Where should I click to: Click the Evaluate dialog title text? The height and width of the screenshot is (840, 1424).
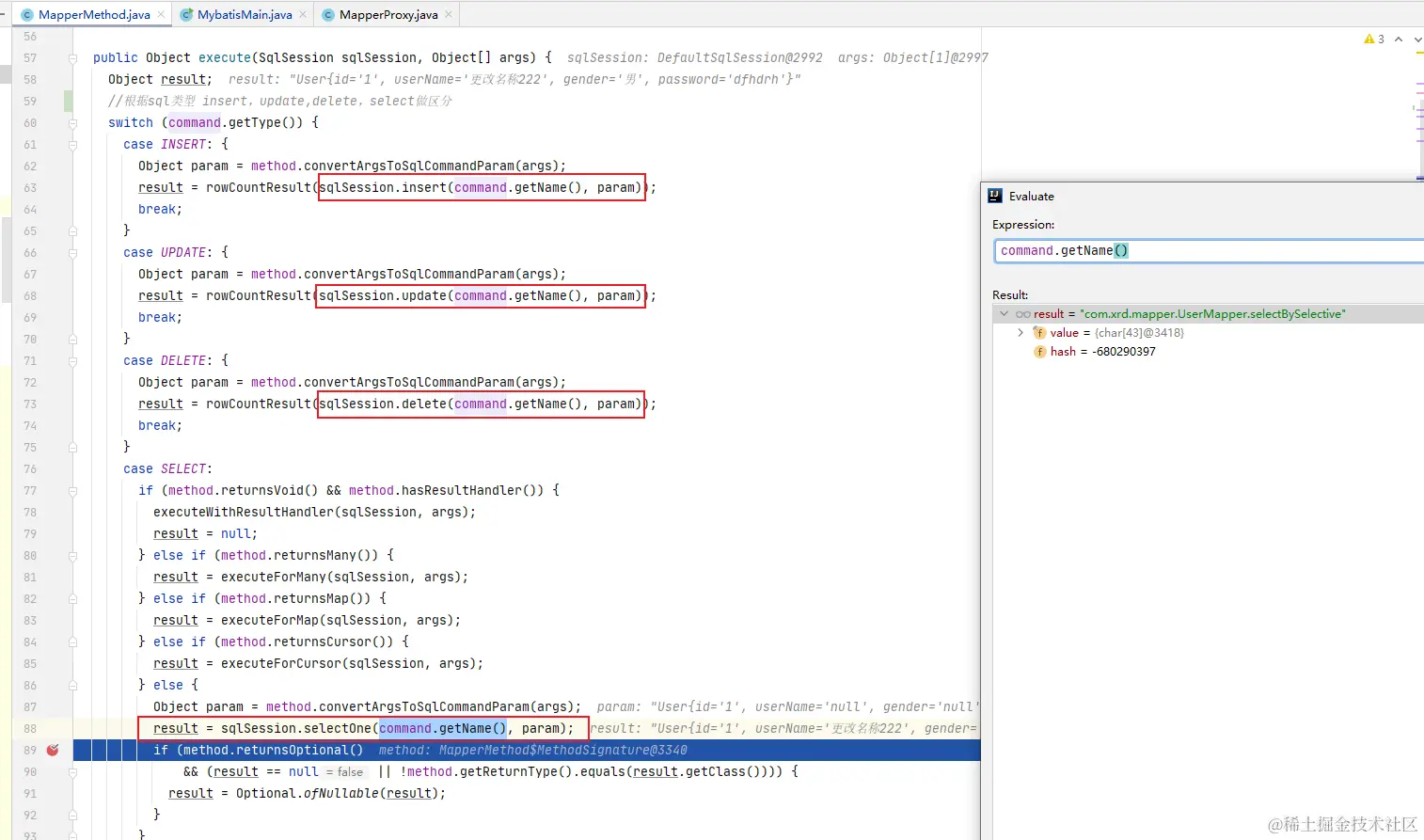coord(1031,196)
